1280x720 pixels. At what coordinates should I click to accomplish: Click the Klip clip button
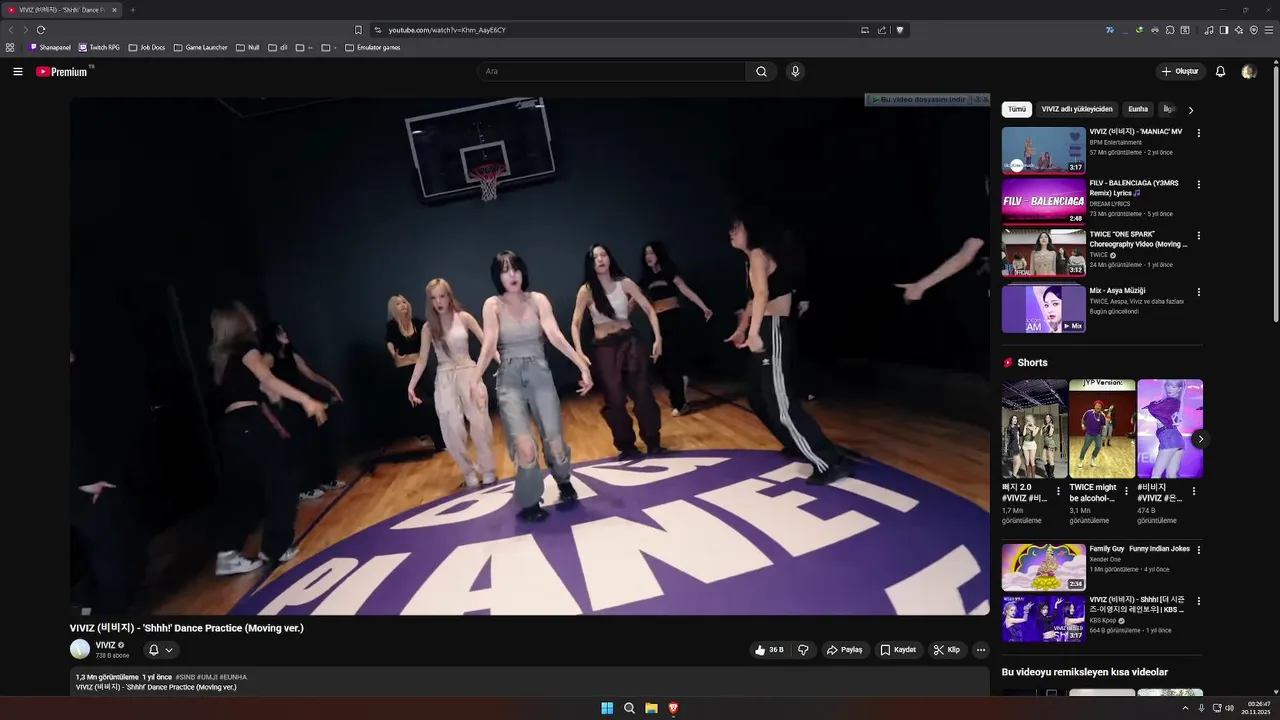[x=947, y=650]
